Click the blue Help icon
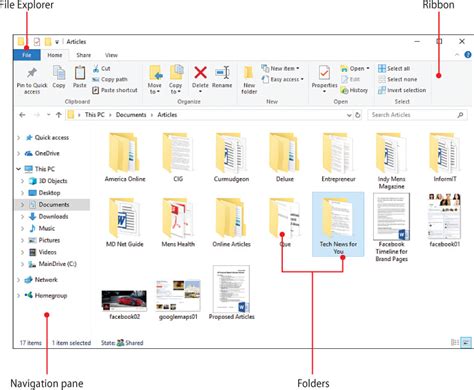Screen dimensions: 474x390 click(x=468, y=55)
